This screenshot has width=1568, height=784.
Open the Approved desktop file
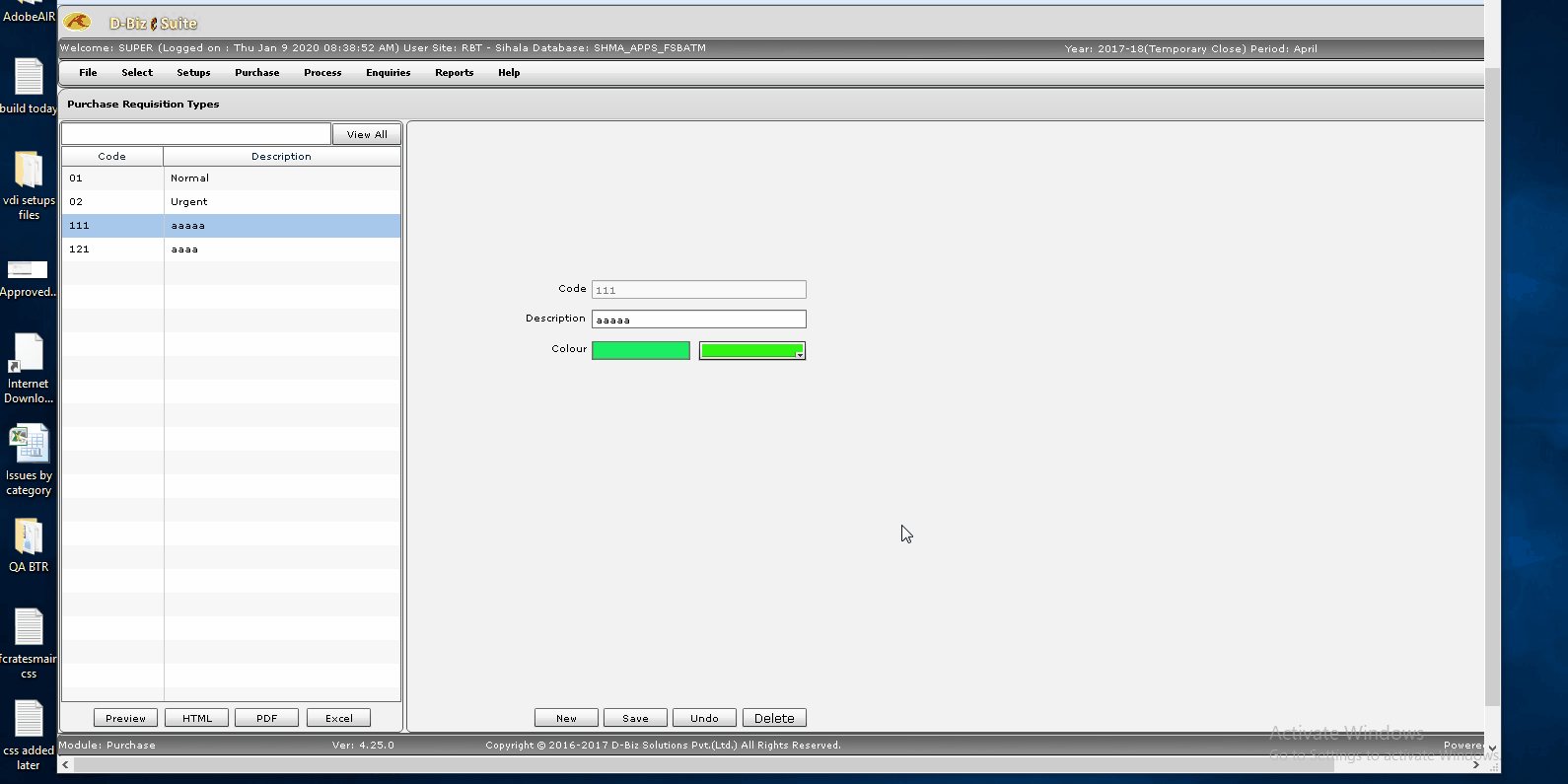28,278
